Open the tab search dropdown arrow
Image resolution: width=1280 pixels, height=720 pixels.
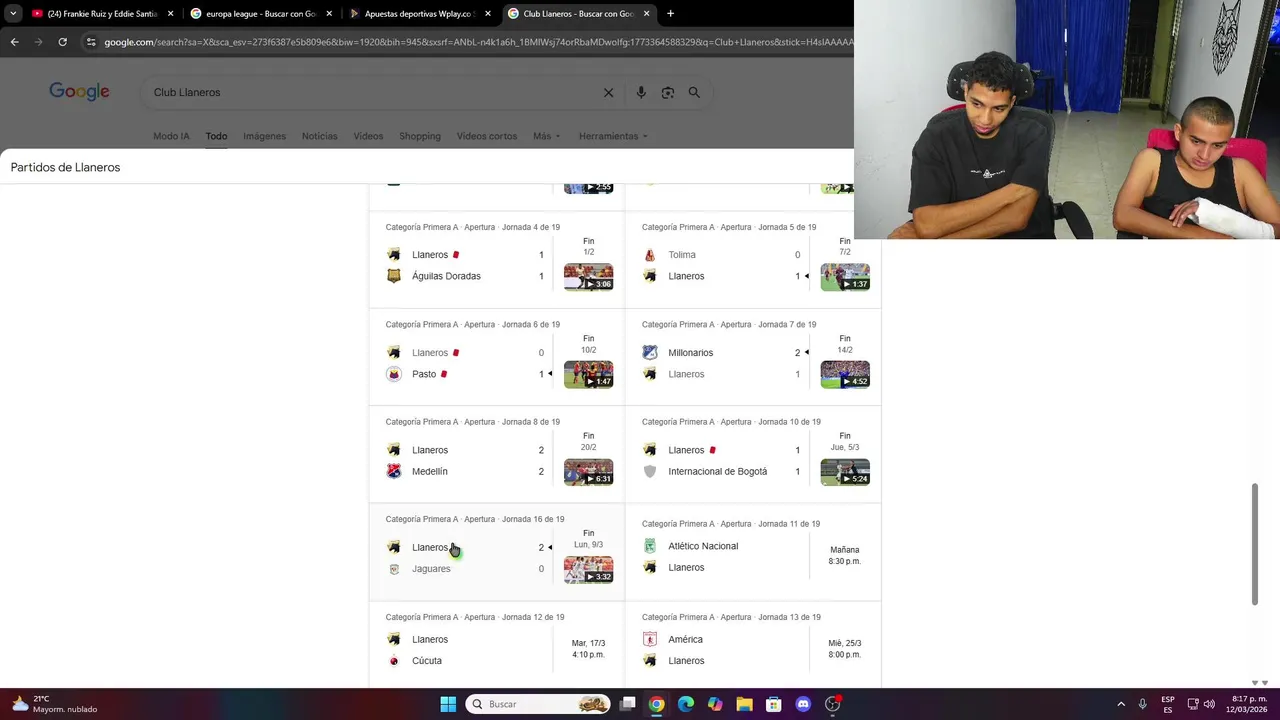(x=13, y=14)
